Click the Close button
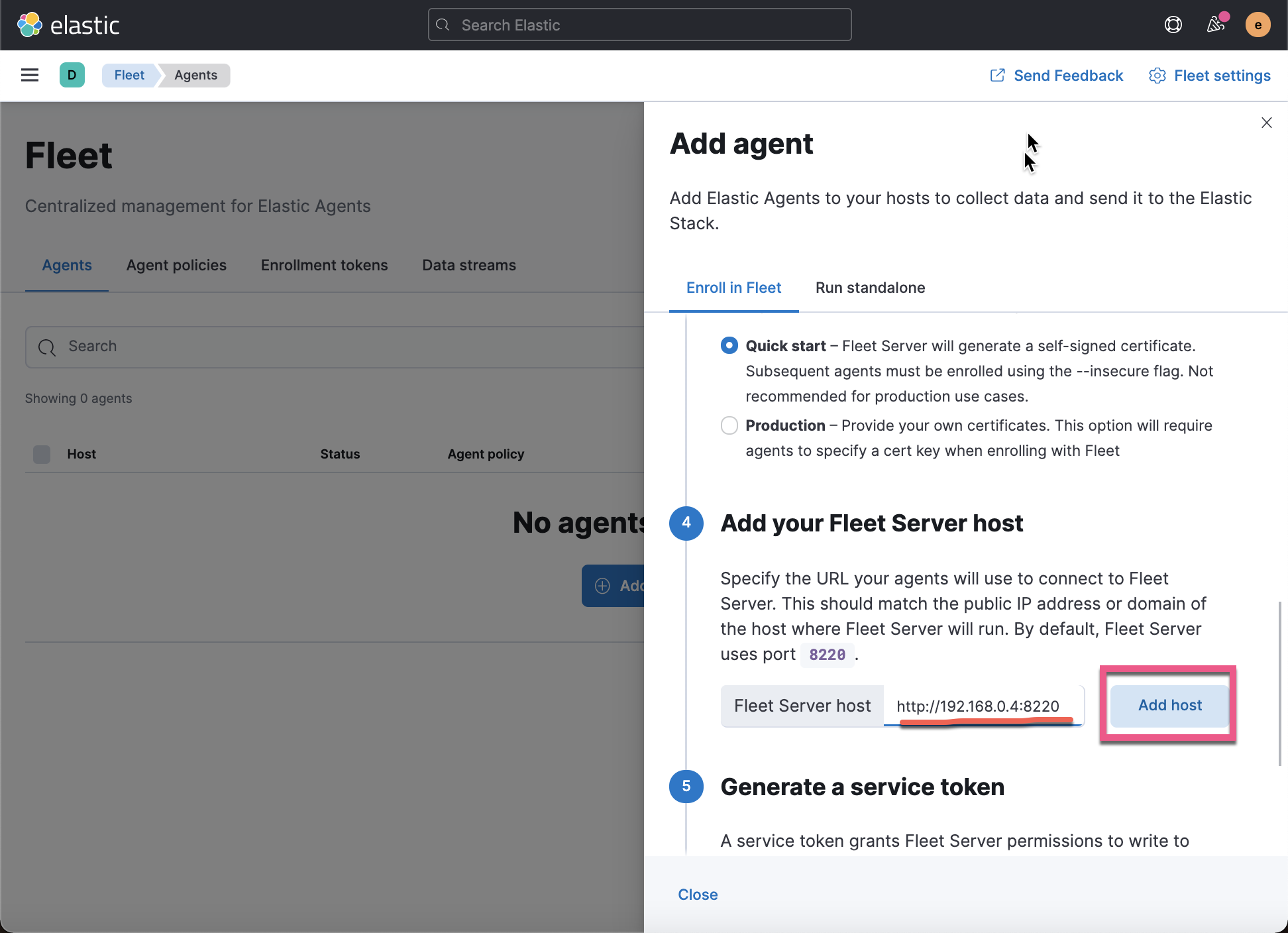 coord(697,894)
